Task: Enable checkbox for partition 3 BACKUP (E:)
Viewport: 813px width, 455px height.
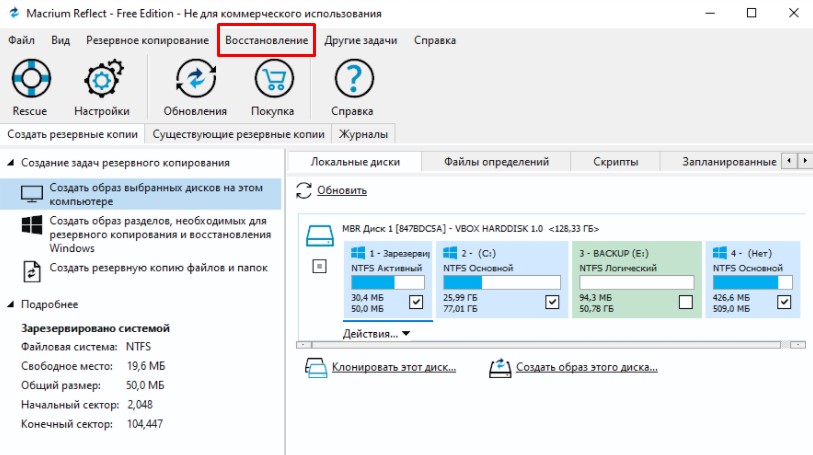Action: click(685, 302)
